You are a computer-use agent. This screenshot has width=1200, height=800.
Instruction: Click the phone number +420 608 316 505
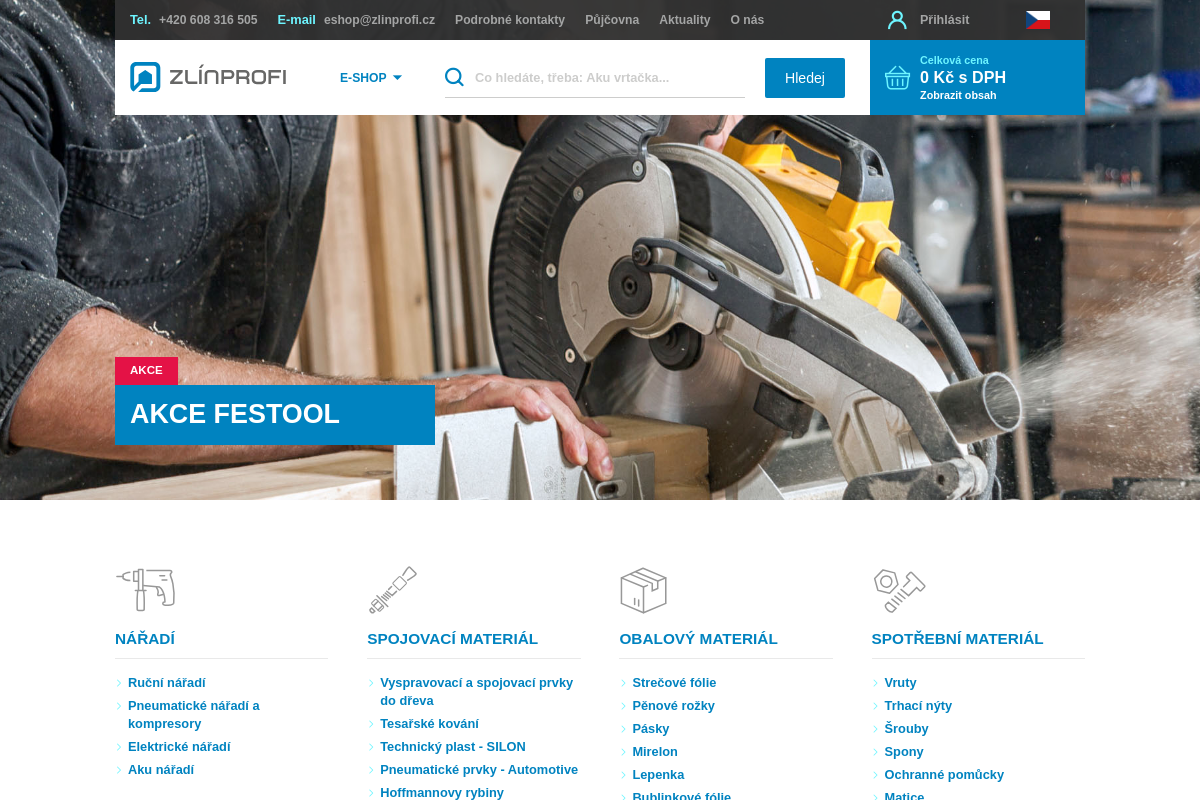[x=208, y=20]
